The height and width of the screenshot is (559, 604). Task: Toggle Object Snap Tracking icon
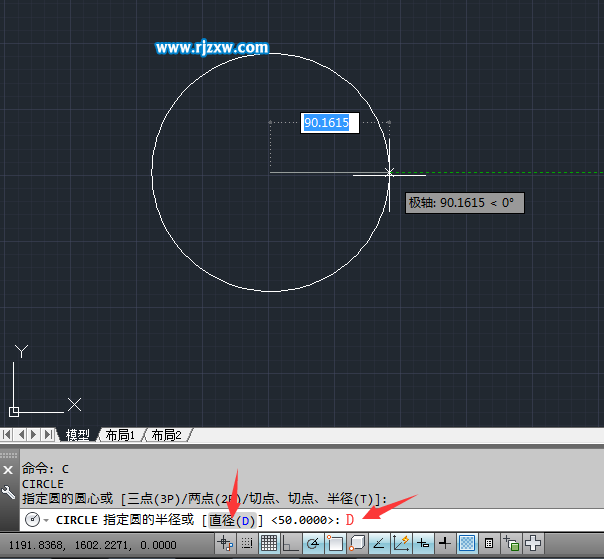[x=379, y=544]
